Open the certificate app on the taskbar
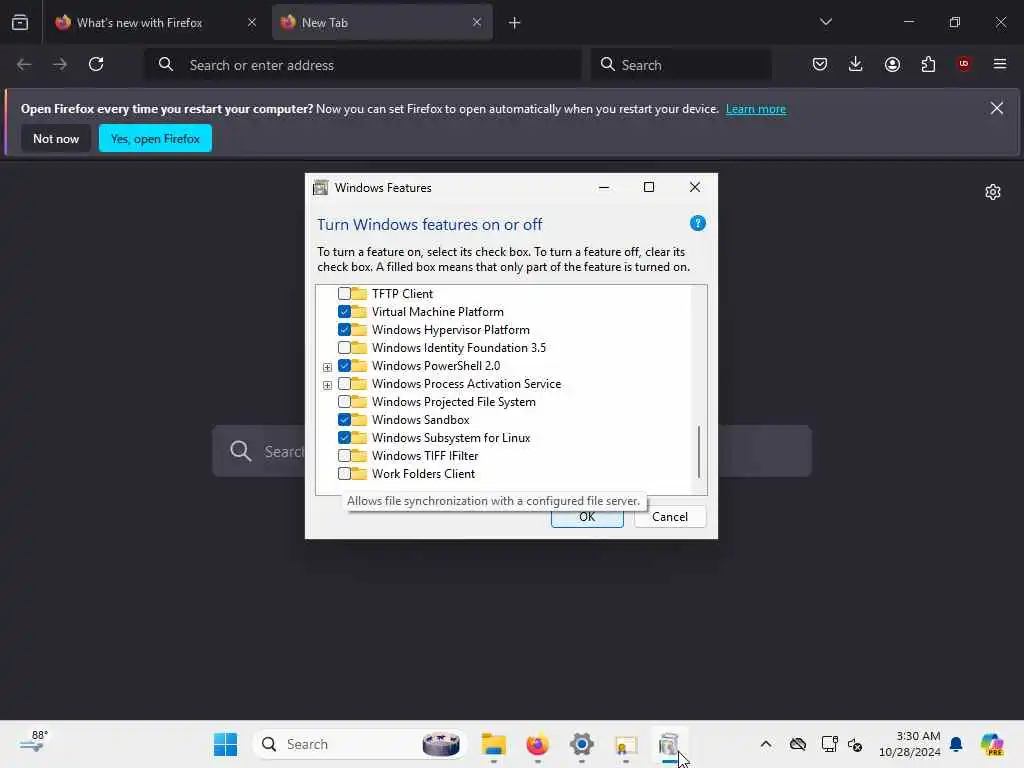 click(626, 744)
